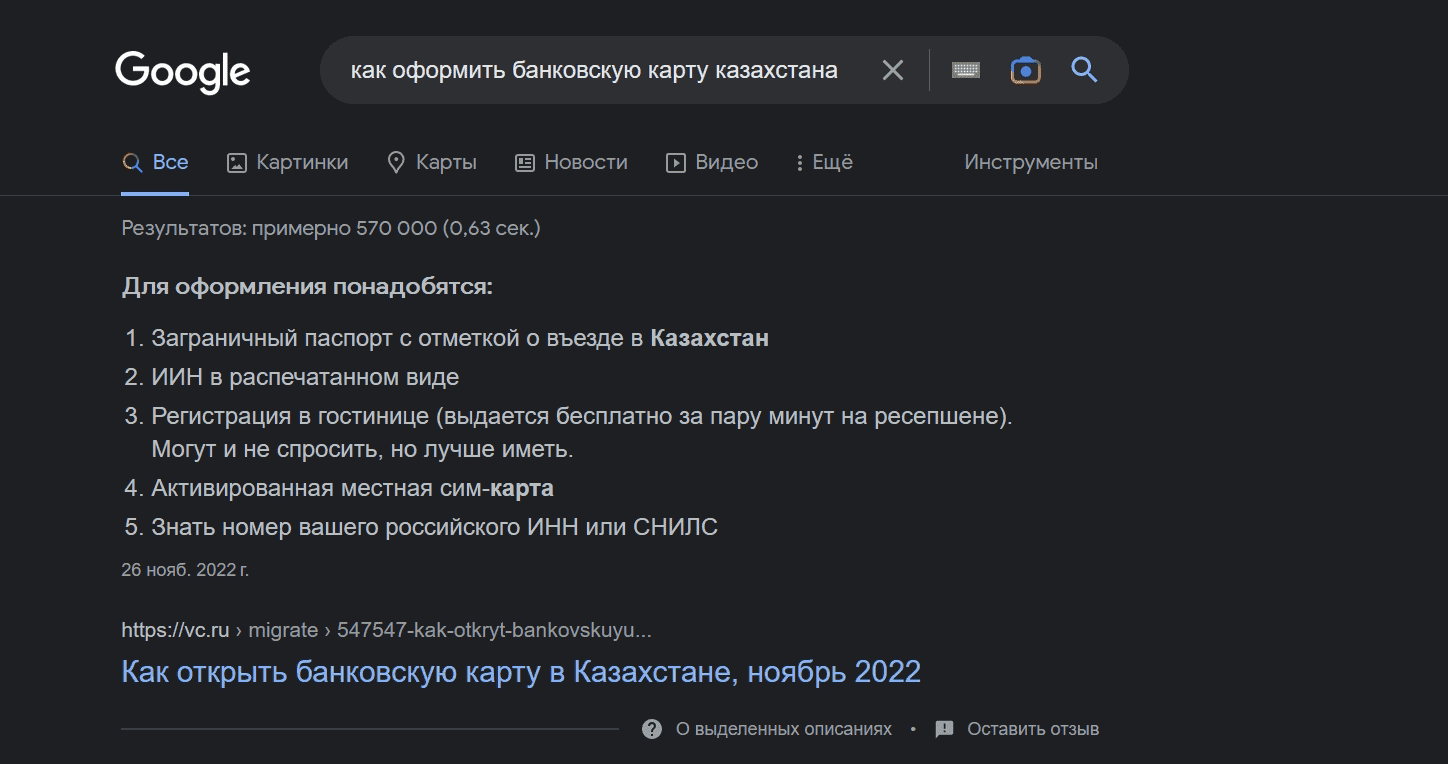
Task: Focus the search query input field
Action: 594,70
